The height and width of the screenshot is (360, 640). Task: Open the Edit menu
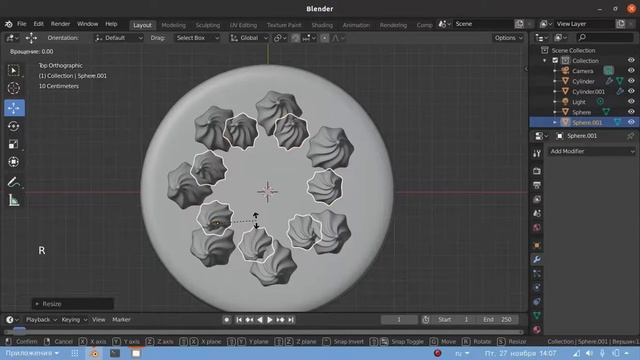point(38,24)
